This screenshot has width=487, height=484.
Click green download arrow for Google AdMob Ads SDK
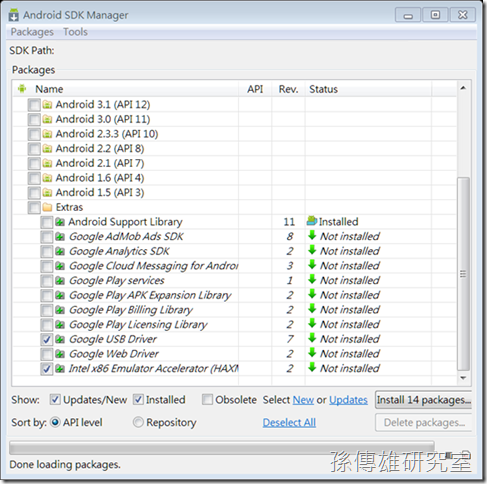coord(312,235)
